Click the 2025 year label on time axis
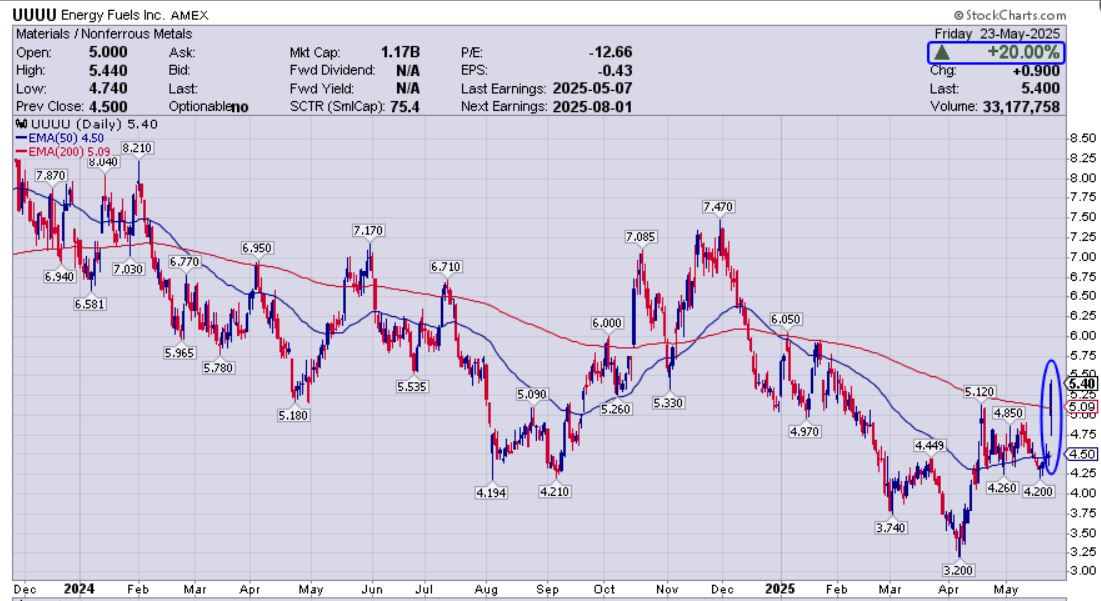 [780, 588]
